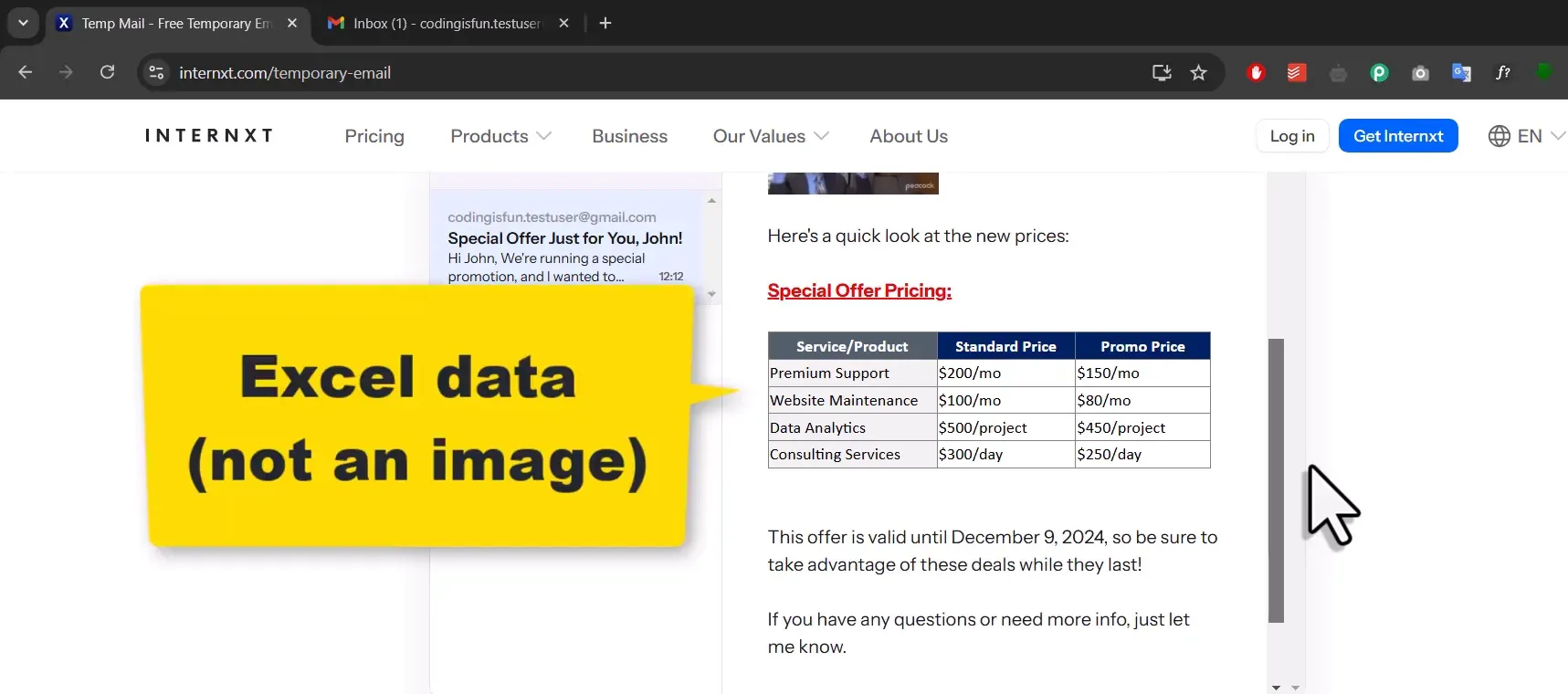Click the $450/project promo cell

click(1142, 427)
